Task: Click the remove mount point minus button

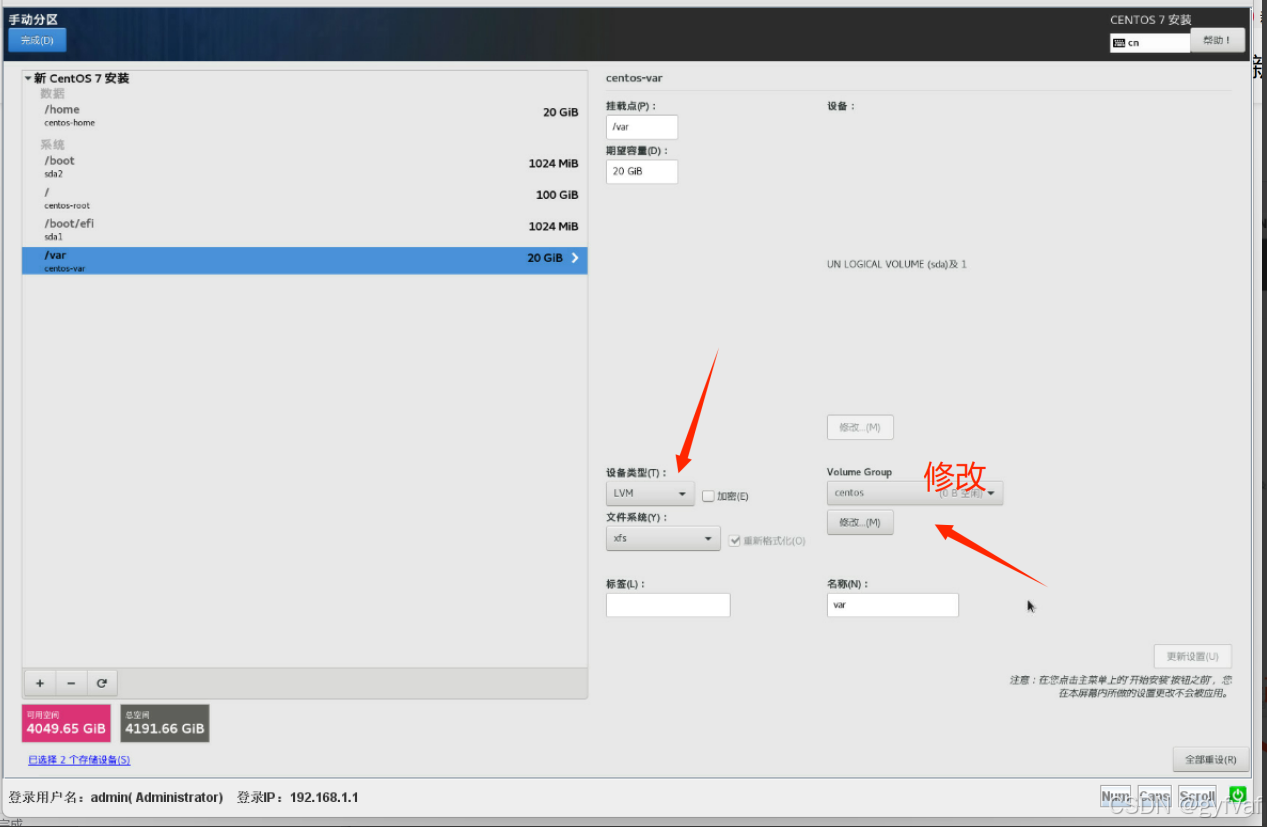Action: point(71,683)
